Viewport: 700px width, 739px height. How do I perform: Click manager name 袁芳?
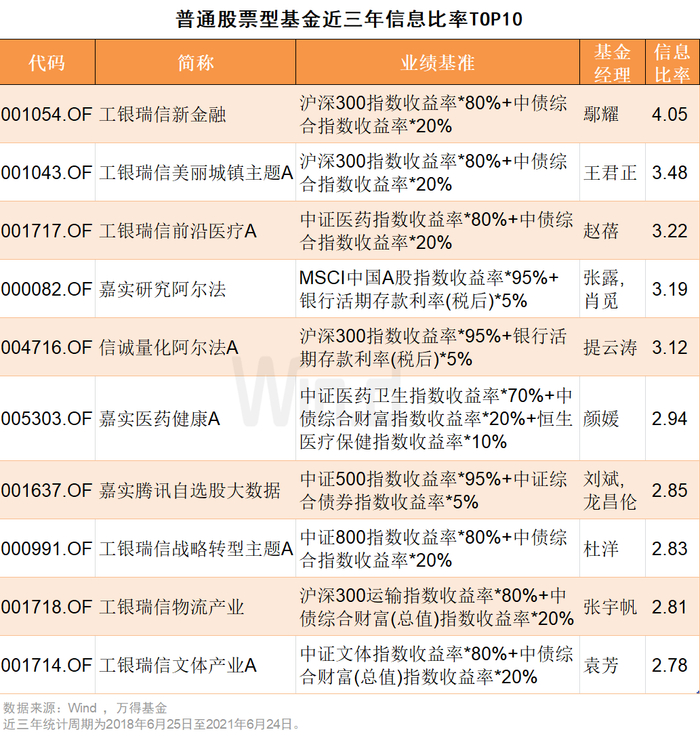click(601, 665)
